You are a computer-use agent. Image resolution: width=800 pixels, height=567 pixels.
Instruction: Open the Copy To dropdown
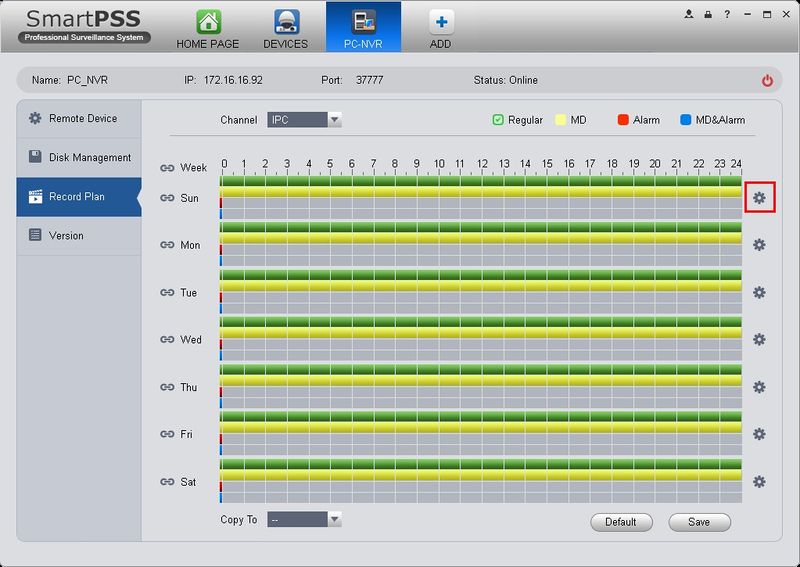pos(335,520)
